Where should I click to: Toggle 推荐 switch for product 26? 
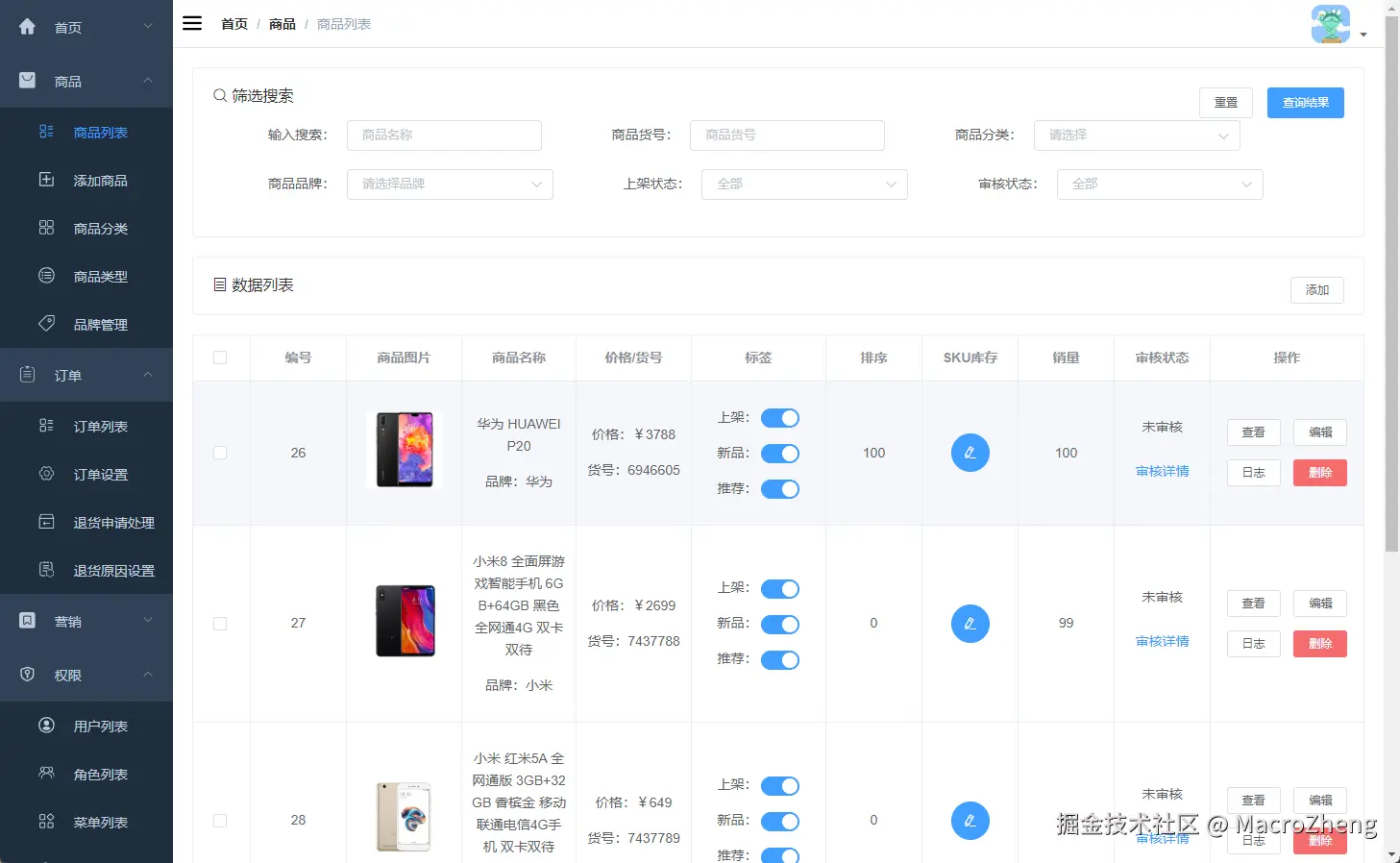[780, 489]
